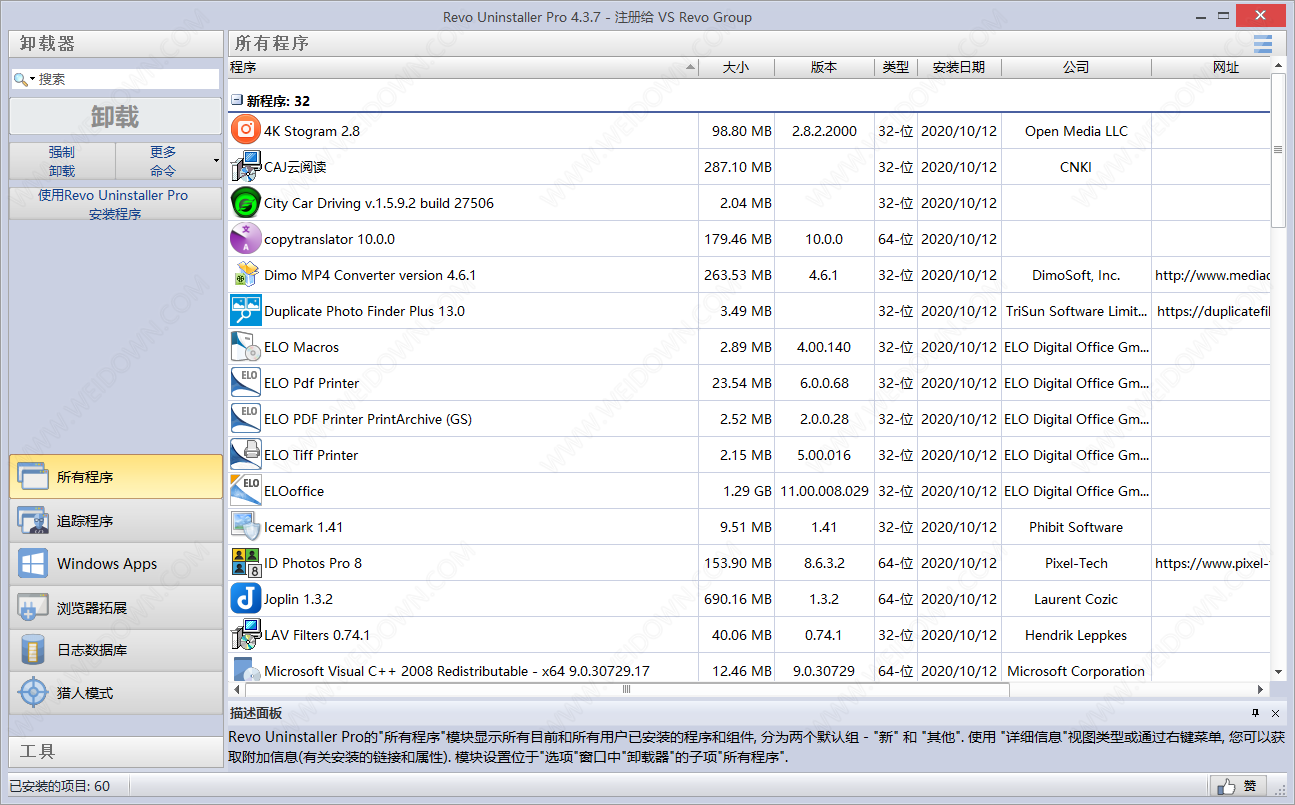Click the Joplin blue icon
This screenshot has width=1295, height=805.
245,598
